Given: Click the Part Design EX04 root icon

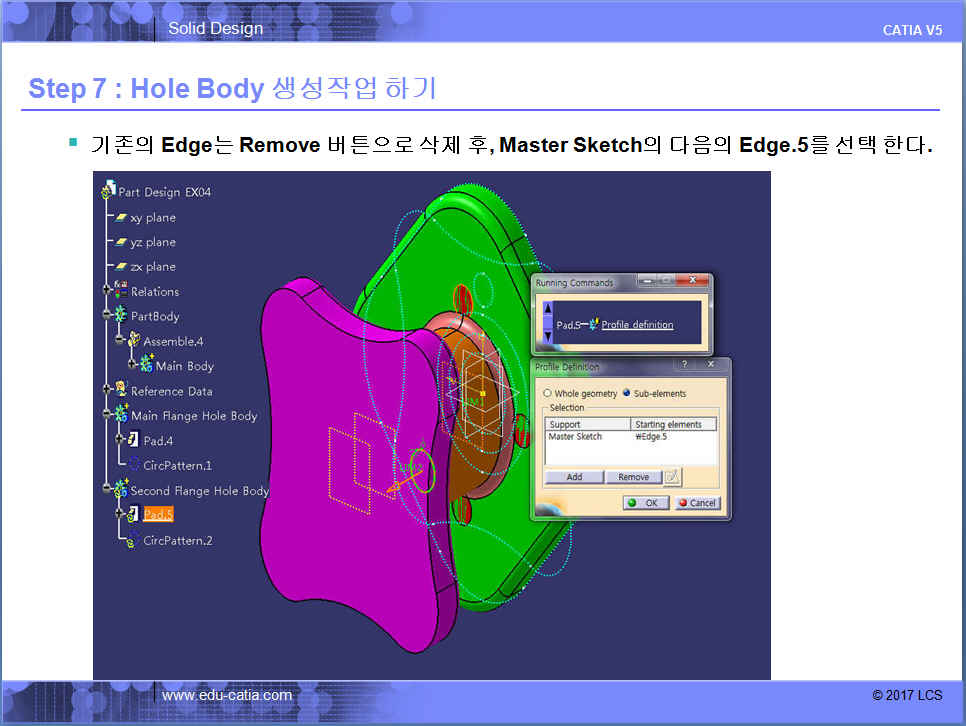Looking at the screenshot, I should click(x=108, y=192).
